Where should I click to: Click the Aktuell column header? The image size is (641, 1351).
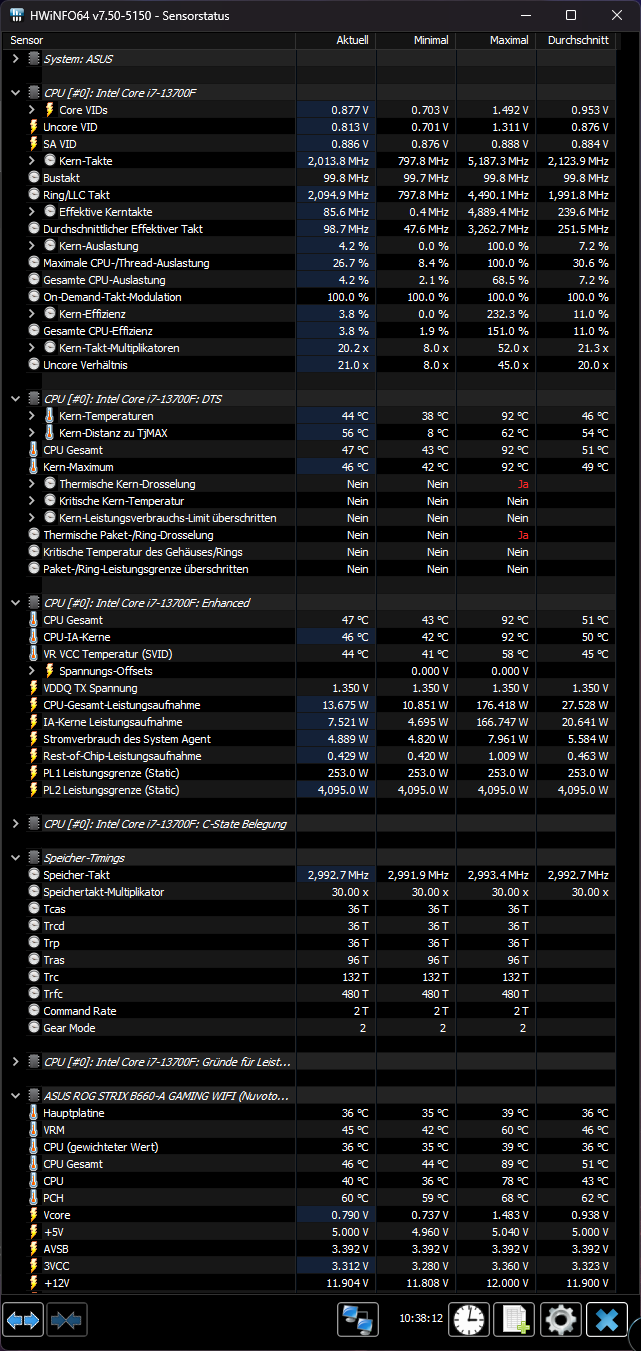[335, 40]
